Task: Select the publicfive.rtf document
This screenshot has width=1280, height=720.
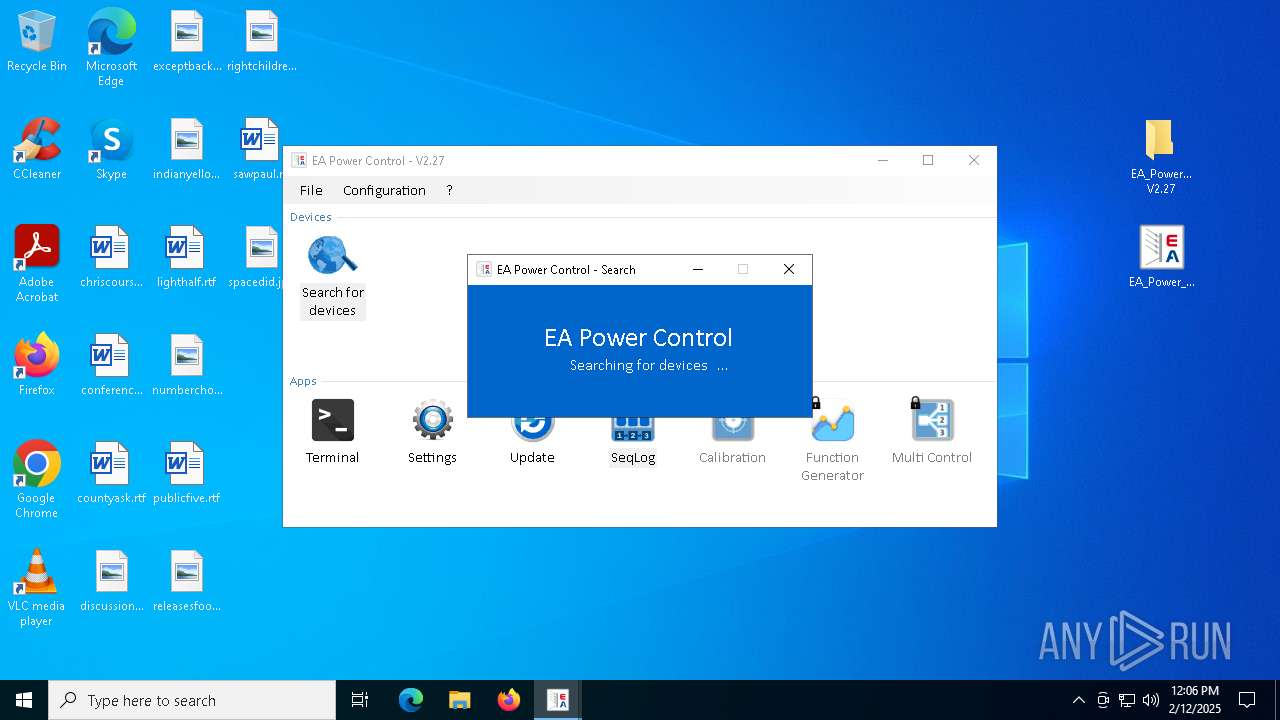Action: (x=187, y=472)
